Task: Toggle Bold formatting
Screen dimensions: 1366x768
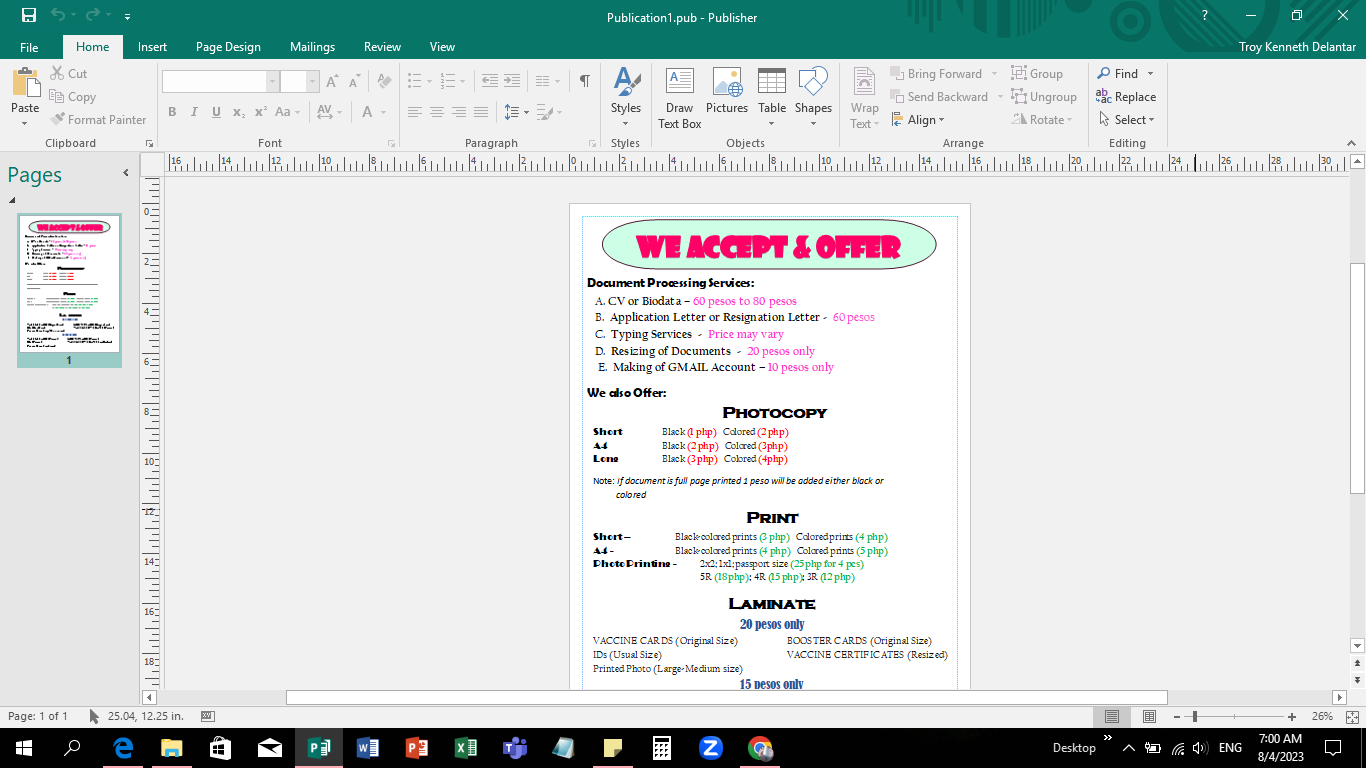Action: [172, 112]
